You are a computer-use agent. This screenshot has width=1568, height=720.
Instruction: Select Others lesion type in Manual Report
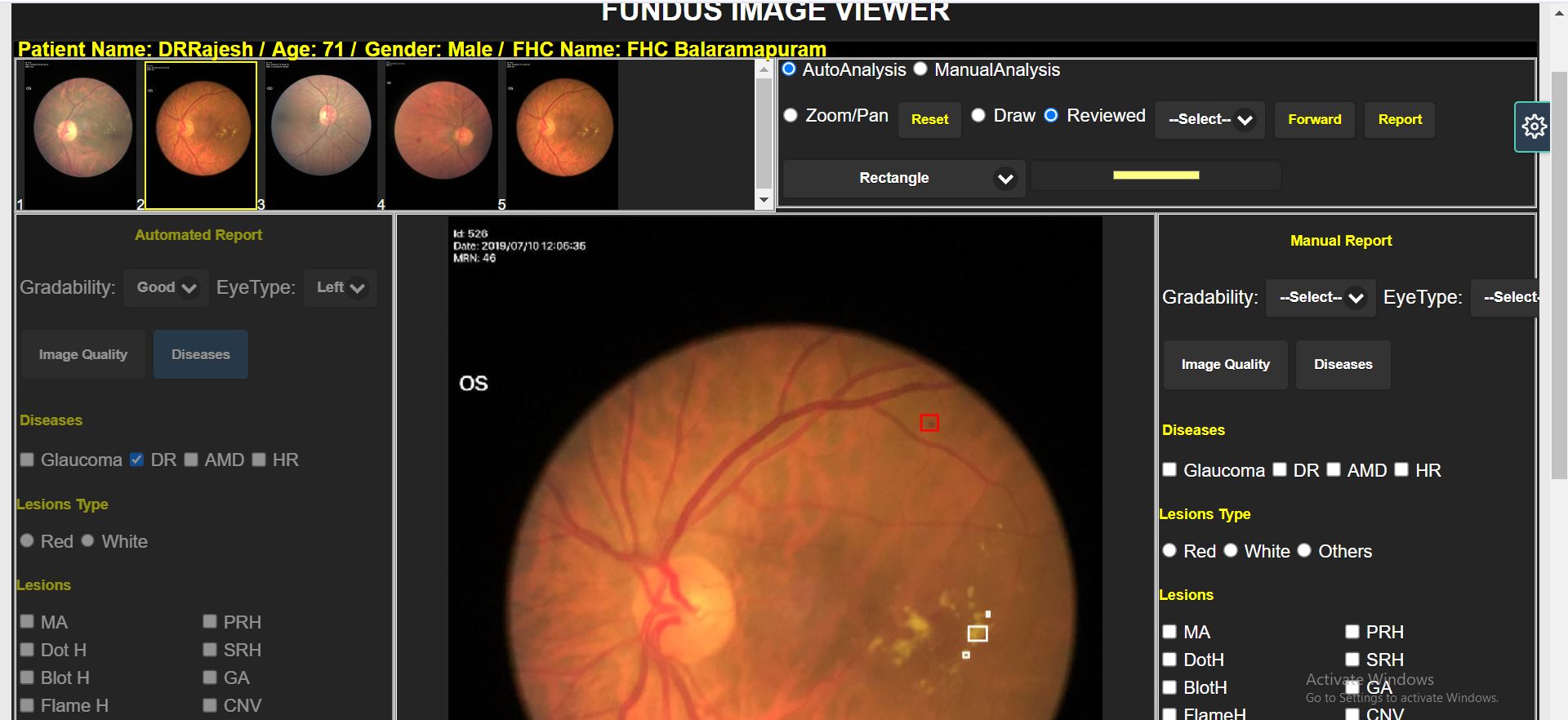click(1304, 550)
